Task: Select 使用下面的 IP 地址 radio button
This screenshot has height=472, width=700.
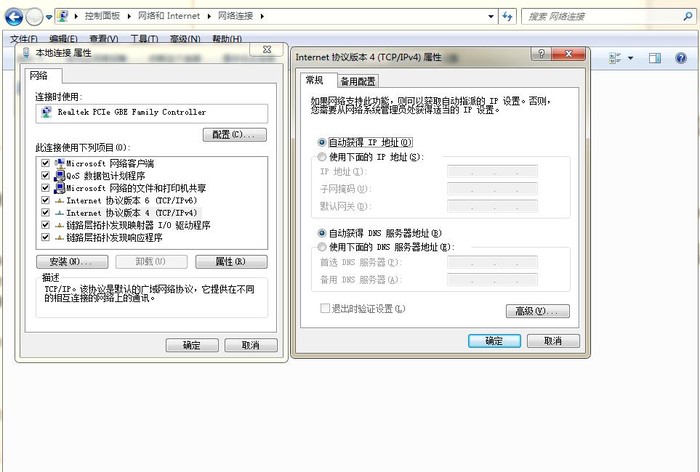Action: click(x=321, y=157)
